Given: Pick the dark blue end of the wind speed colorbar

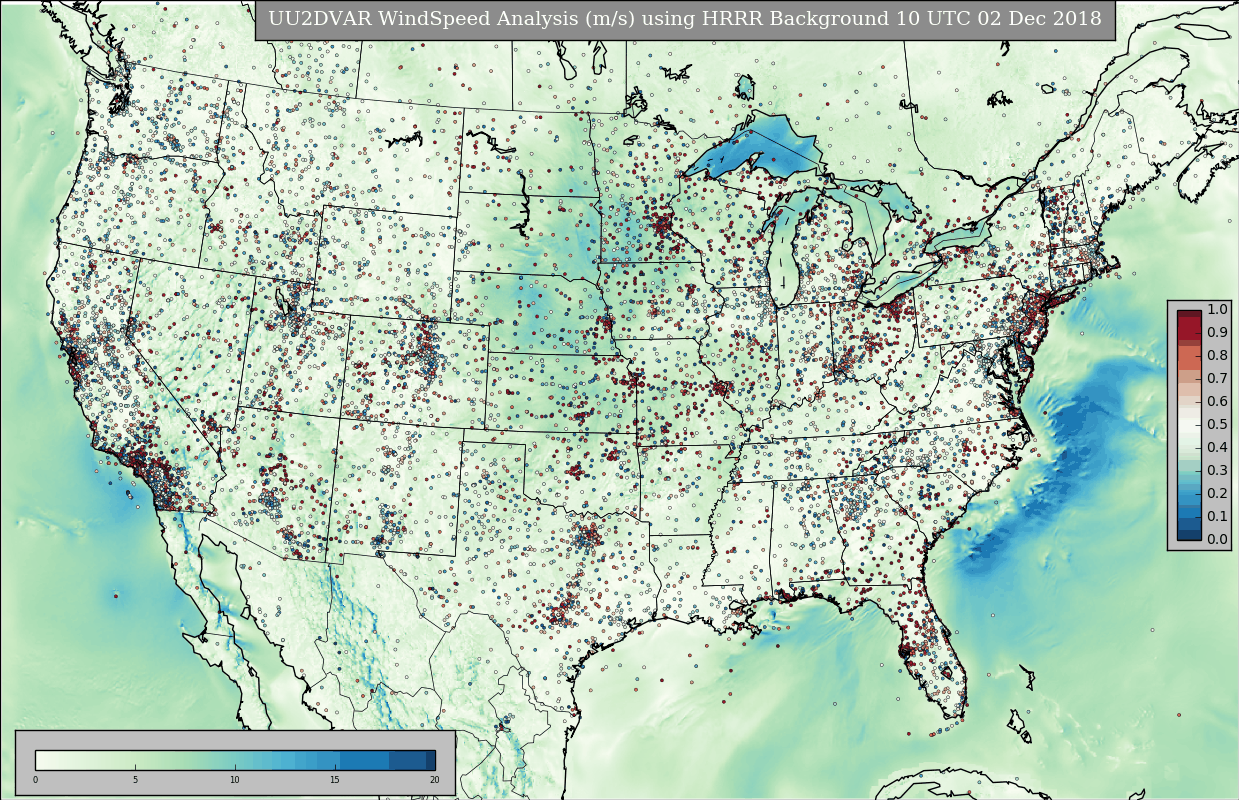Looking at the screenshot, I should pyautogui.click(x=431, y=760).
